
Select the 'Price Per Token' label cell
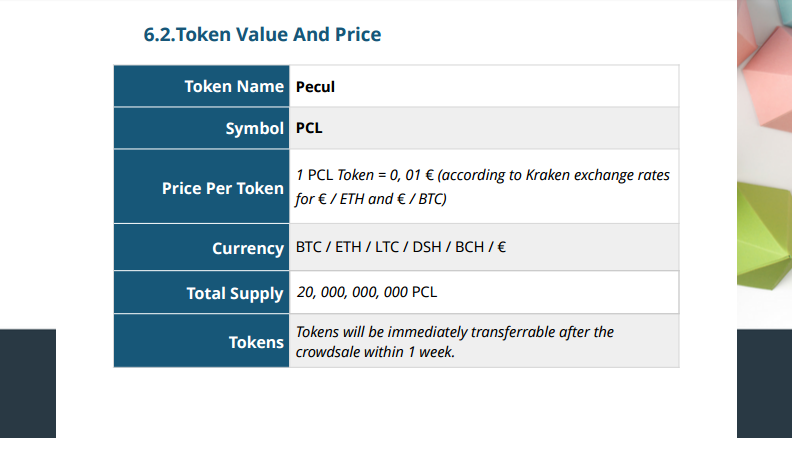[x=202, y=187]
